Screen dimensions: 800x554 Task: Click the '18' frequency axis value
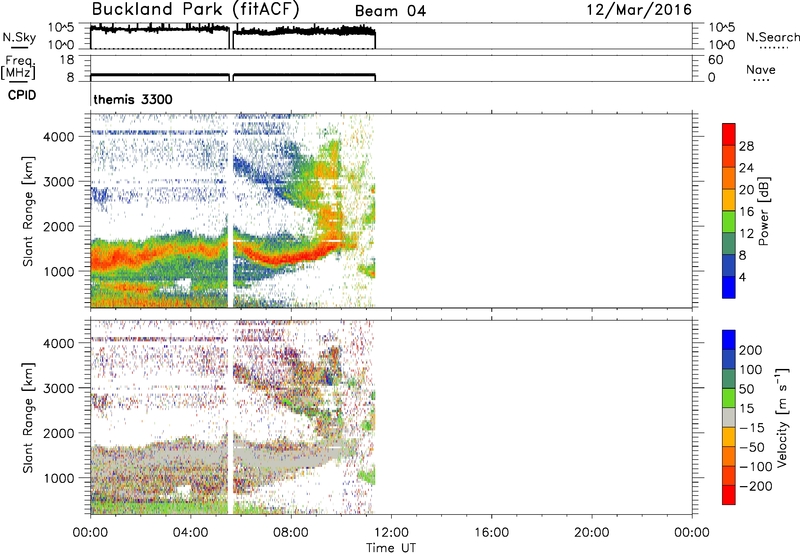coord(67,60)
